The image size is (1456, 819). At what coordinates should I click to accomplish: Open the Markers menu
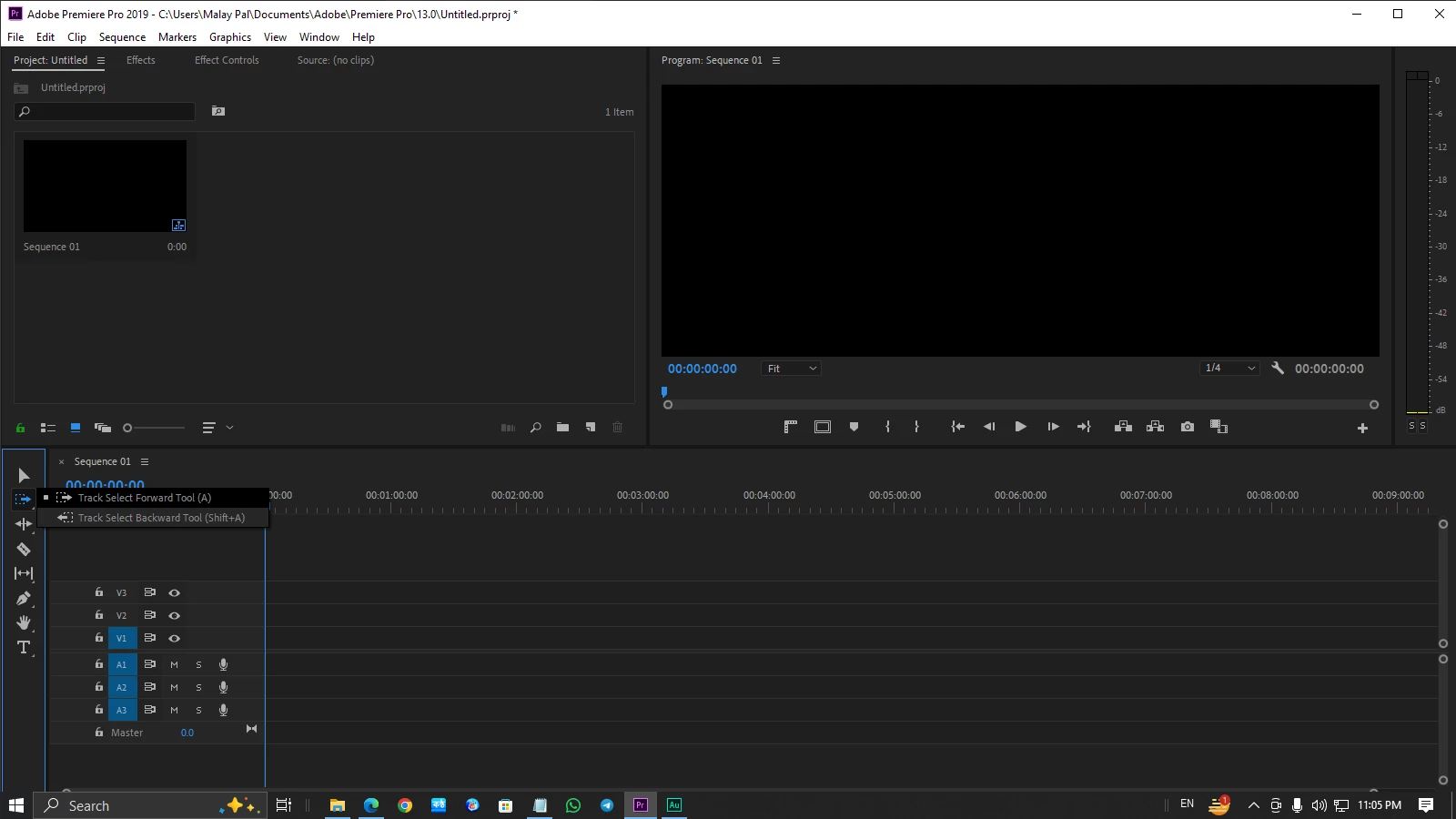tap(177, 37)
